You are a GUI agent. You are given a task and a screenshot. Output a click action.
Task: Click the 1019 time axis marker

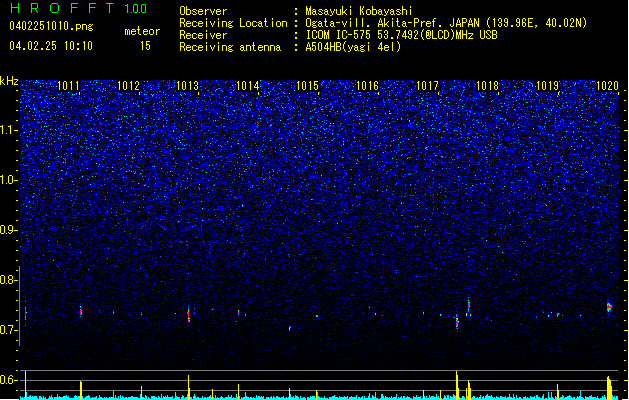547,86
